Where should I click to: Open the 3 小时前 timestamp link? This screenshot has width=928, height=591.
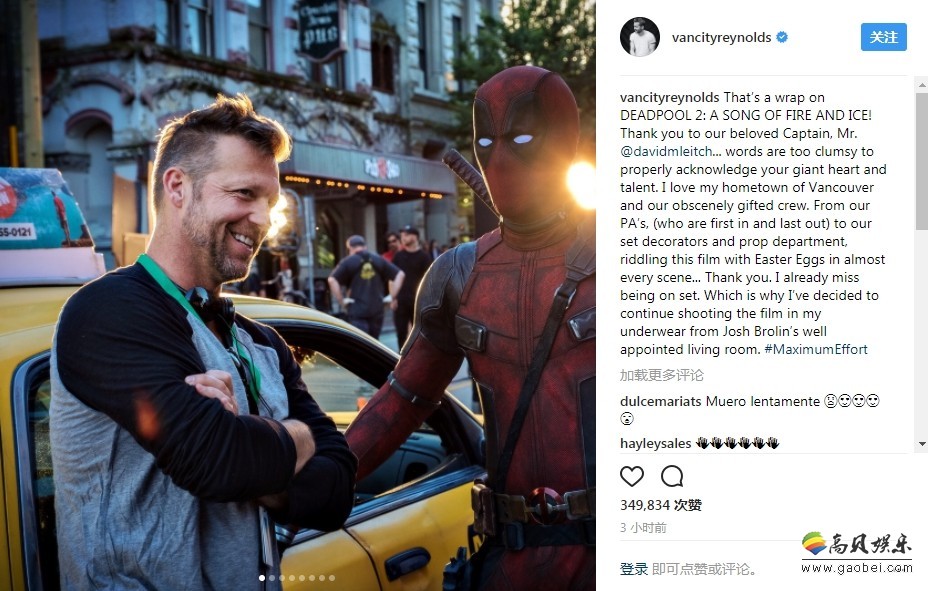[643, 528]
